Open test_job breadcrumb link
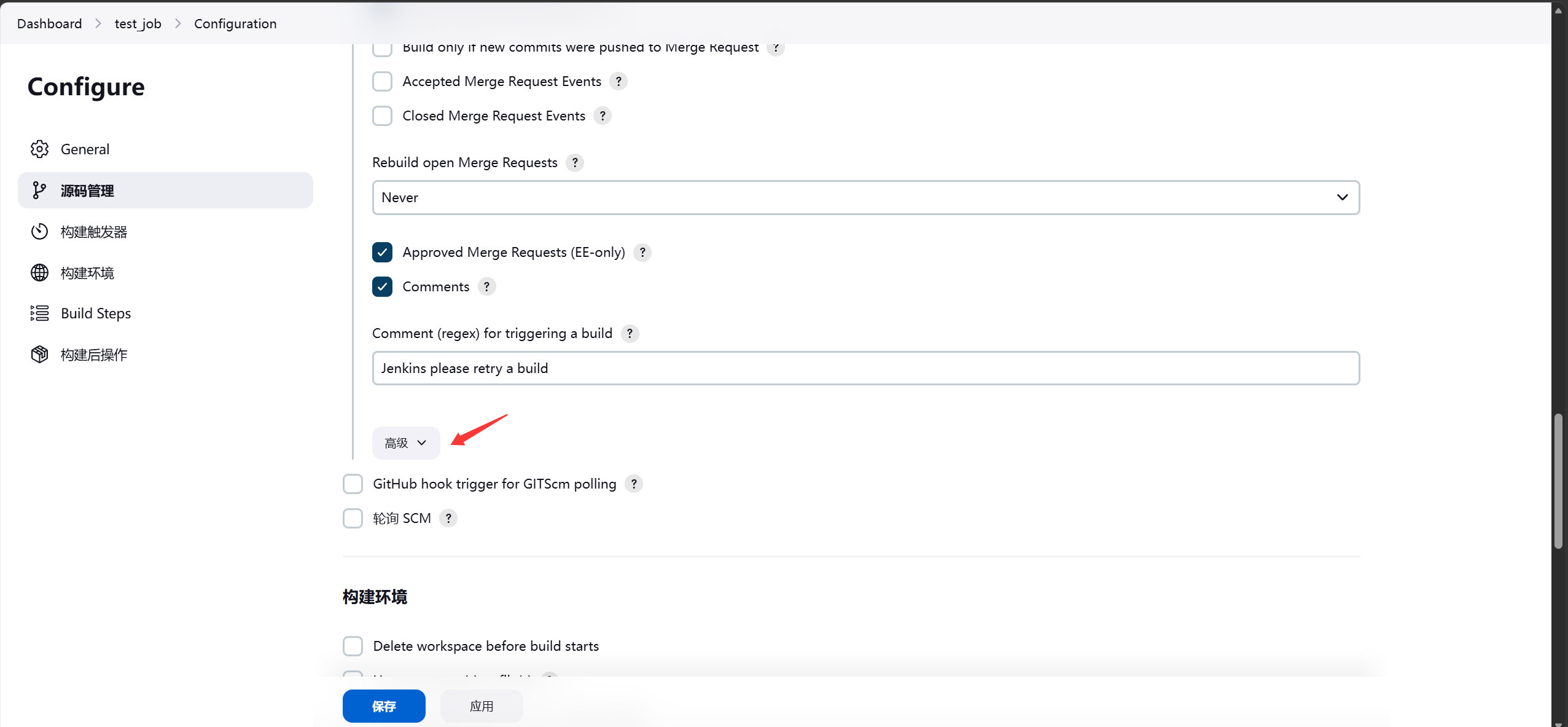 [138, 23]
